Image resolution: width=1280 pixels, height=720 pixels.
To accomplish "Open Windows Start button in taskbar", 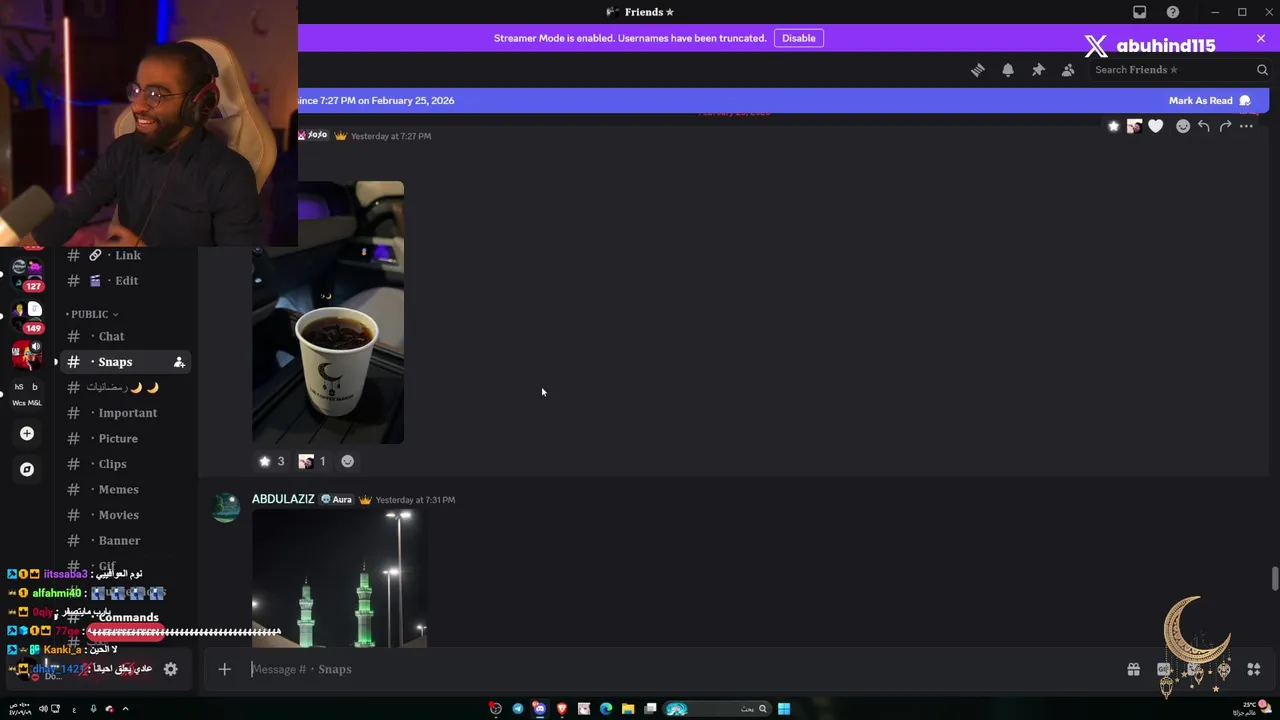I will tap(784, 709).
